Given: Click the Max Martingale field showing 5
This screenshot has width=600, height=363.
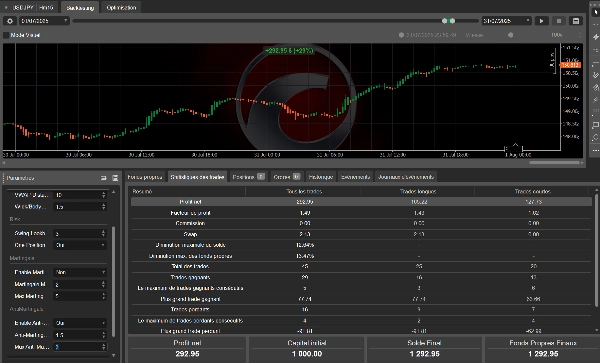Looking at the screenshot, I should click(80, 296).
